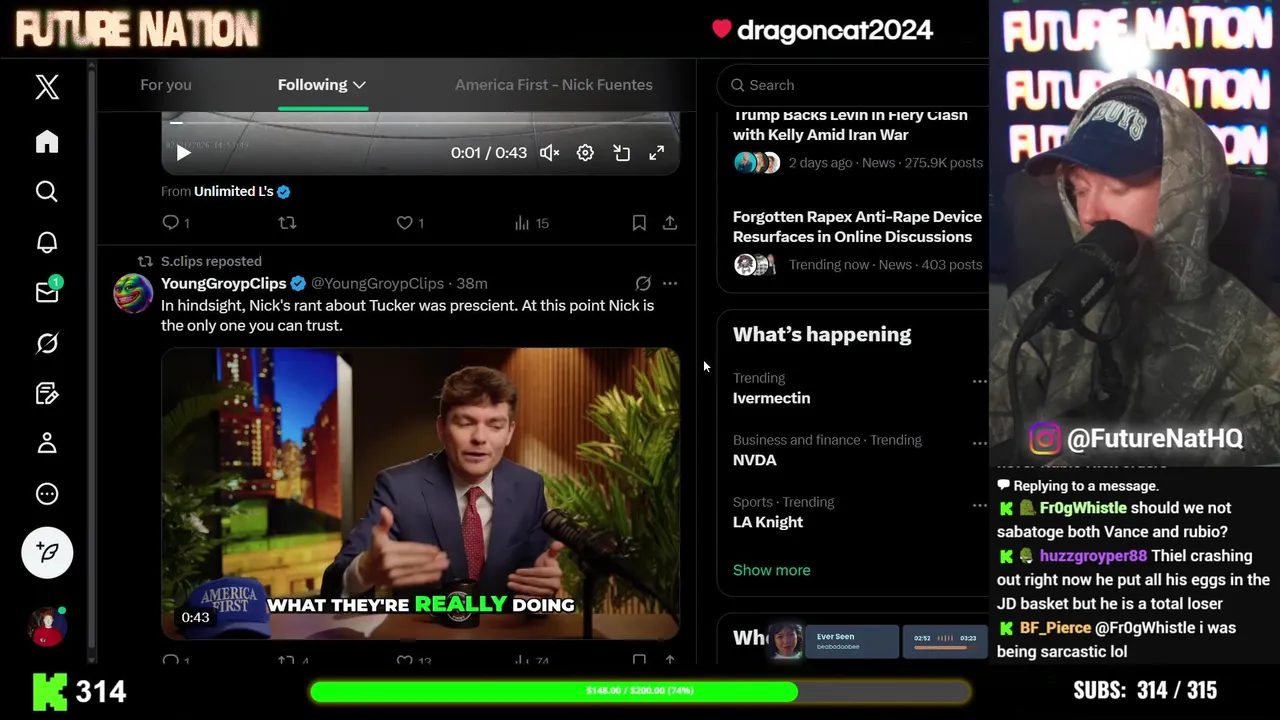The height and width of the screenshot is (720, 1280).
Task: Open @YoungGroypClips handle
Action: tap(377, 283)
